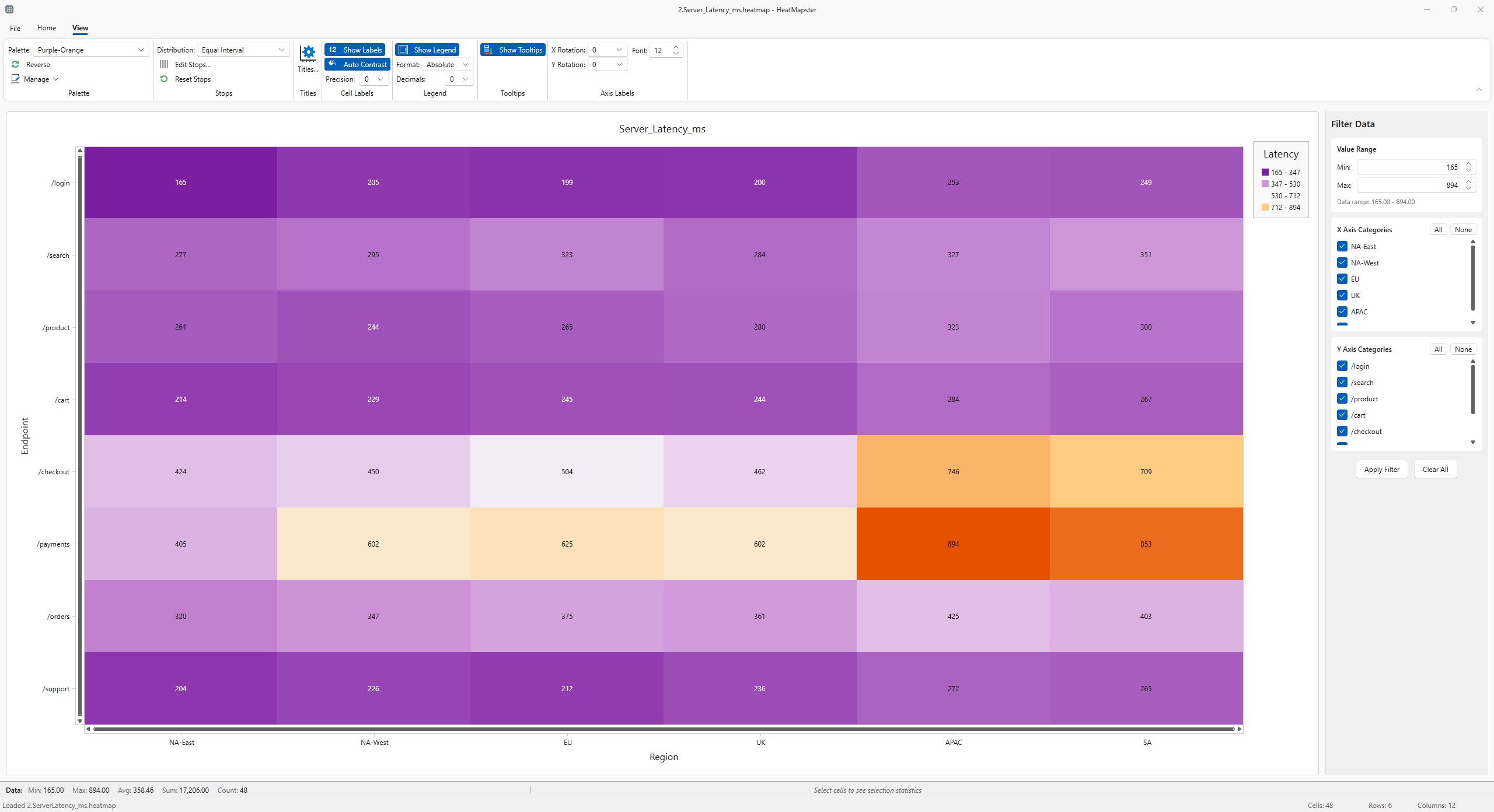Open the File menu

pos(15,27)
